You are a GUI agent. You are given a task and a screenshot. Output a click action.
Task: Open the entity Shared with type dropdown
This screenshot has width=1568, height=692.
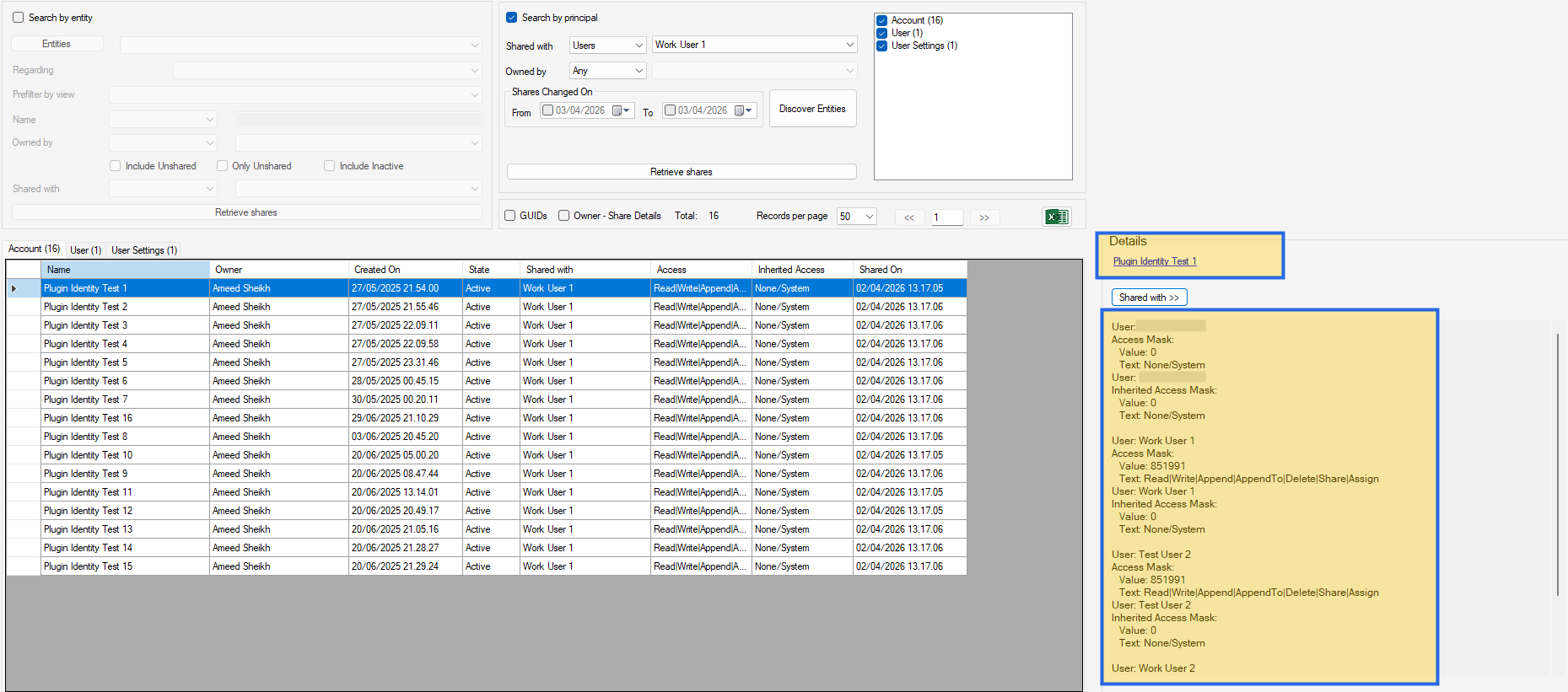tap(163, 189)
